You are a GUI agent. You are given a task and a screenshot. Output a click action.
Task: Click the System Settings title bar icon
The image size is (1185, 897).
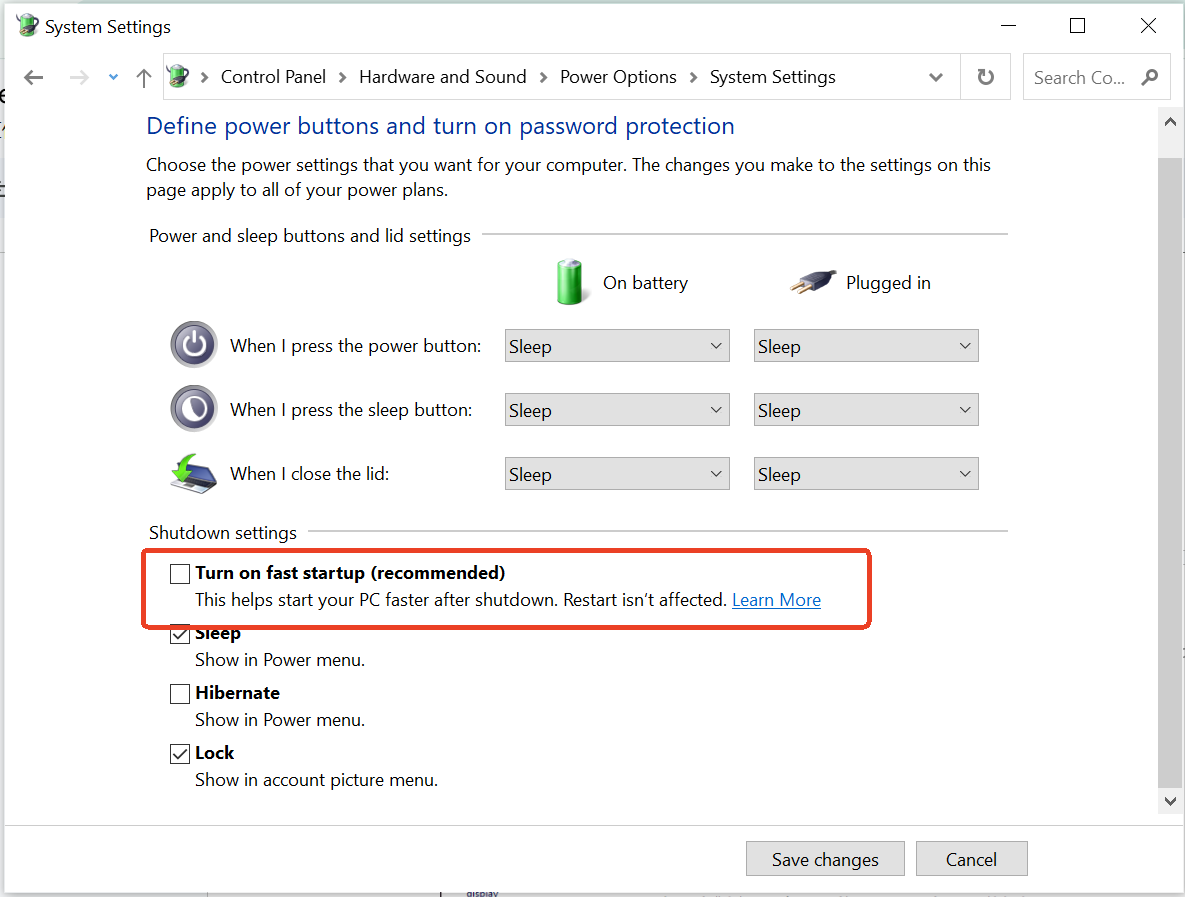pos(28,25)
